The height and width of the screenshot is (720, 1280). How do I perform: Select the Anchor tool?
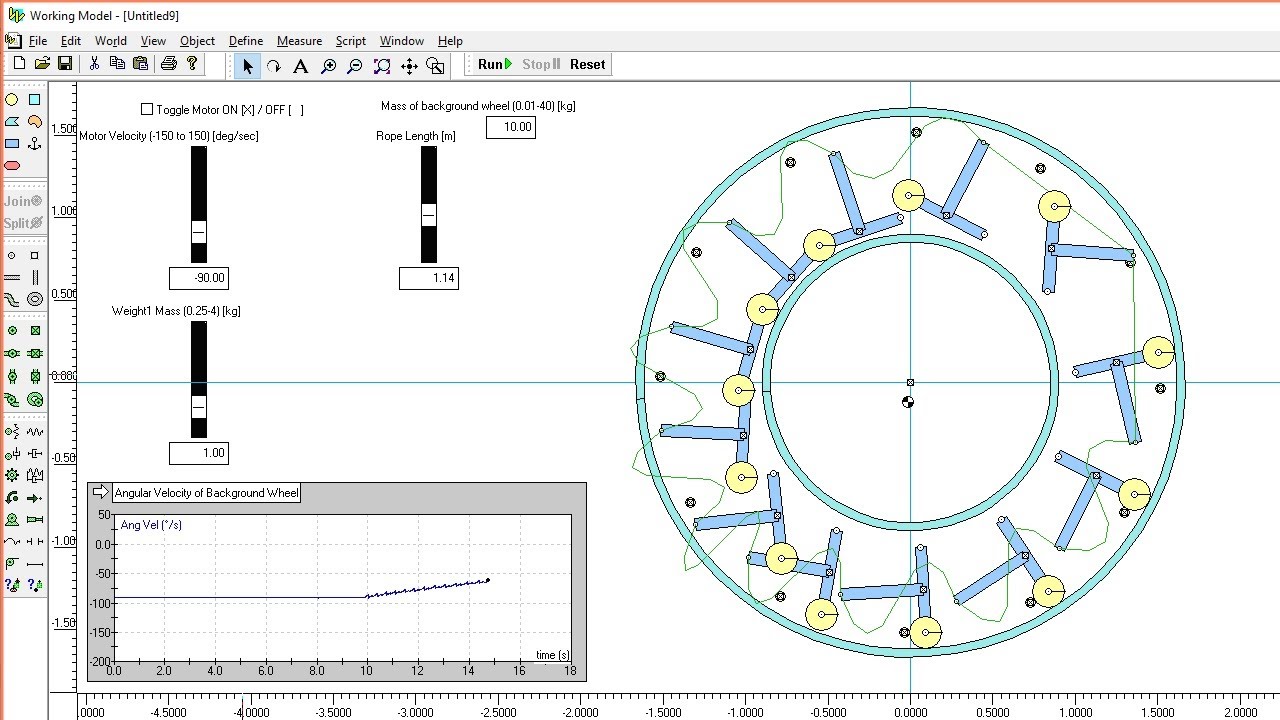35,143
